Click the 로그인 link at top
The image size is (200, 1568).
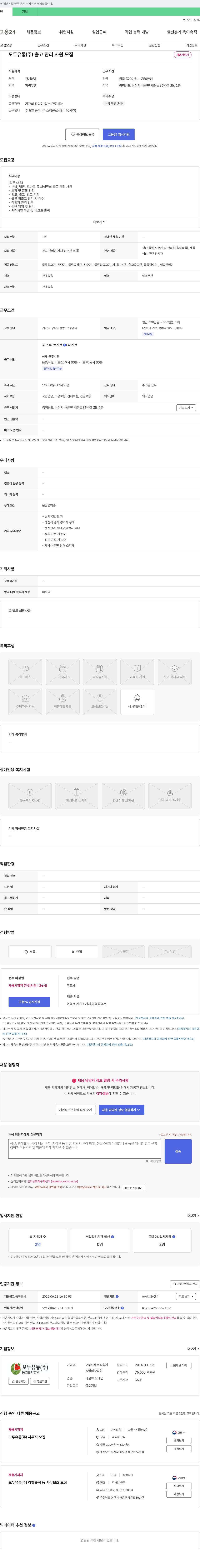187,20
